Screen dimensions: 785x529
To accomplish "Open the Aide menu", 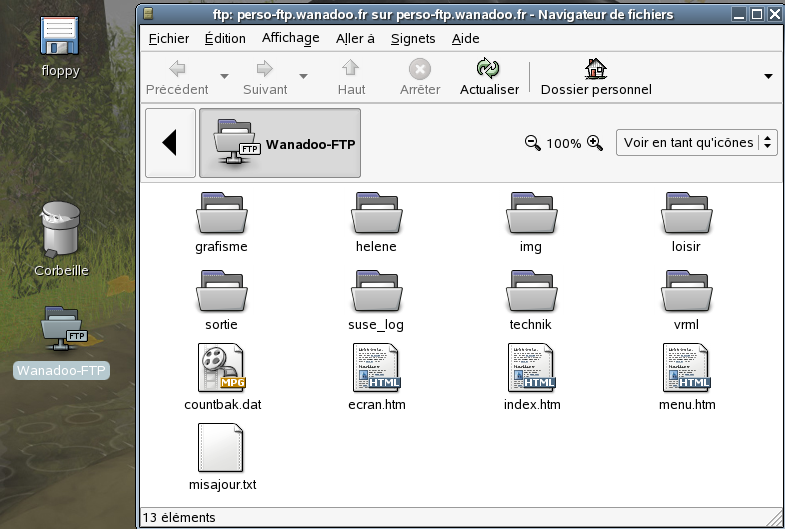I will click(466, 39).
